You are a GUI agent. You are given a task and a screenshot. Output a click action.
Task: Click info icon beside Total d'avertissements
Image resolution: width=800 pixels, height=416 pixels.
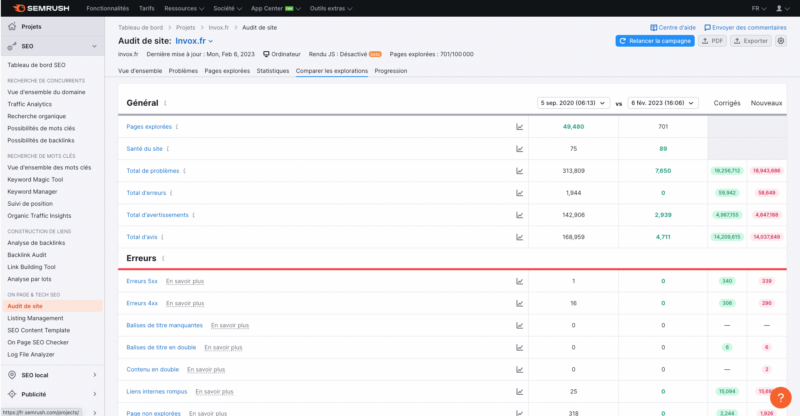click(x=194, y=215)
